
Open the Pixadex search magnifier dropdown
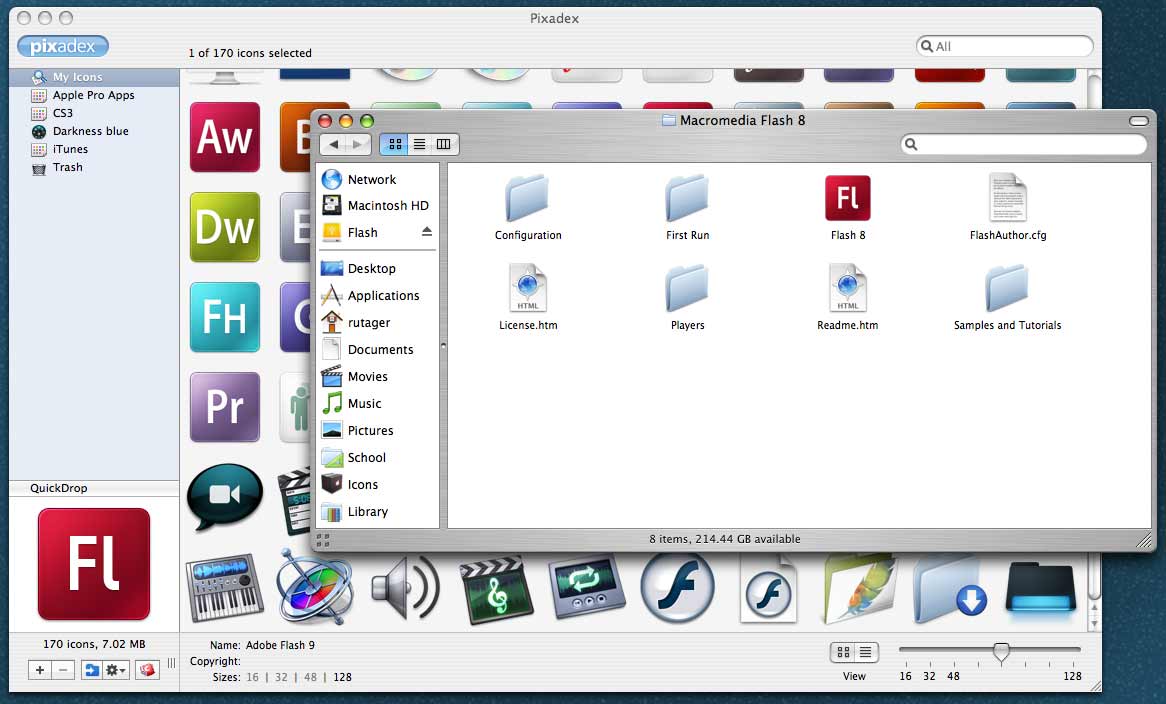click(x=927, y=46)
